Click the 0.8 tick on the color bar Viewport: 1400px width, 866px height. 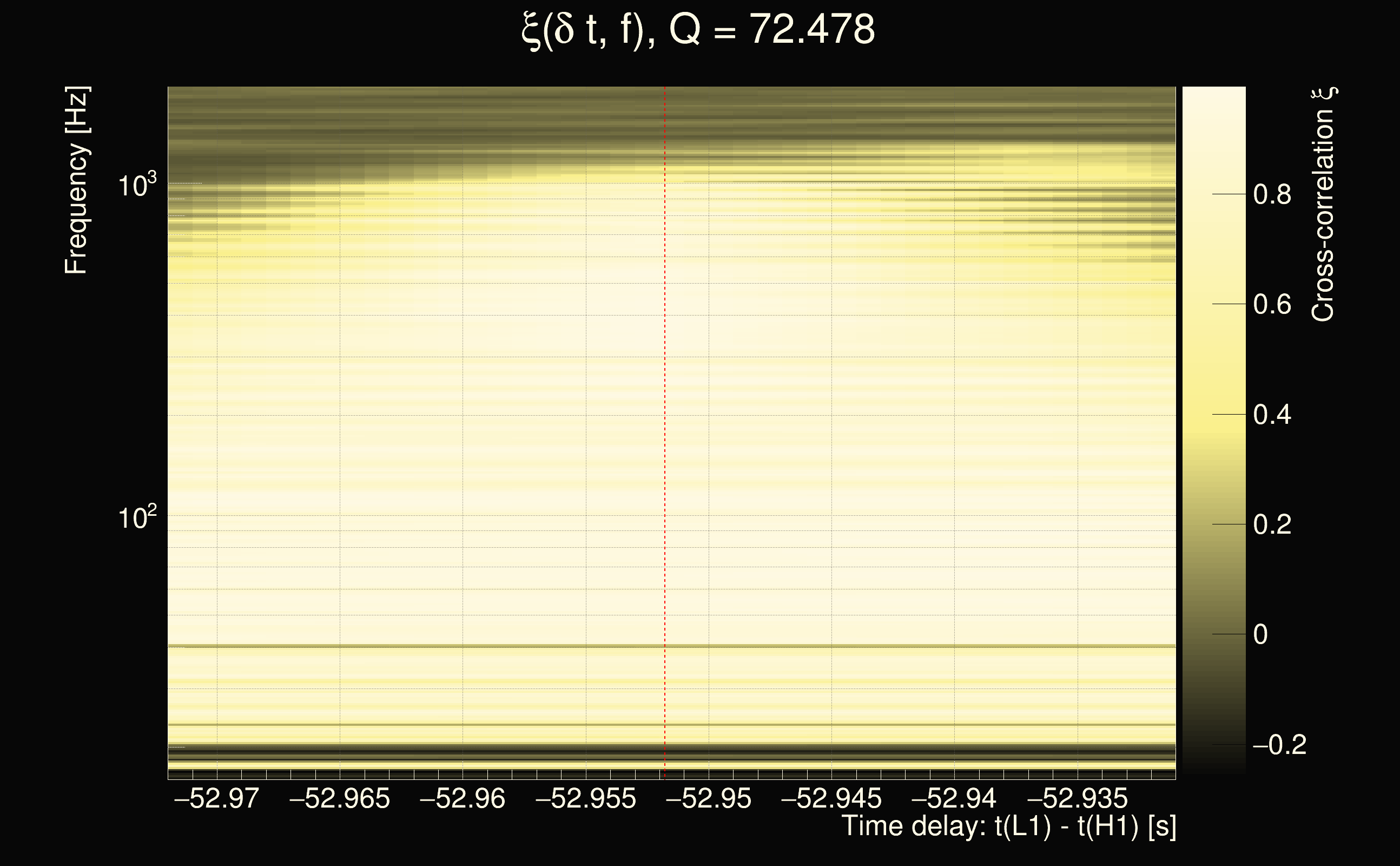point(1272,195)
